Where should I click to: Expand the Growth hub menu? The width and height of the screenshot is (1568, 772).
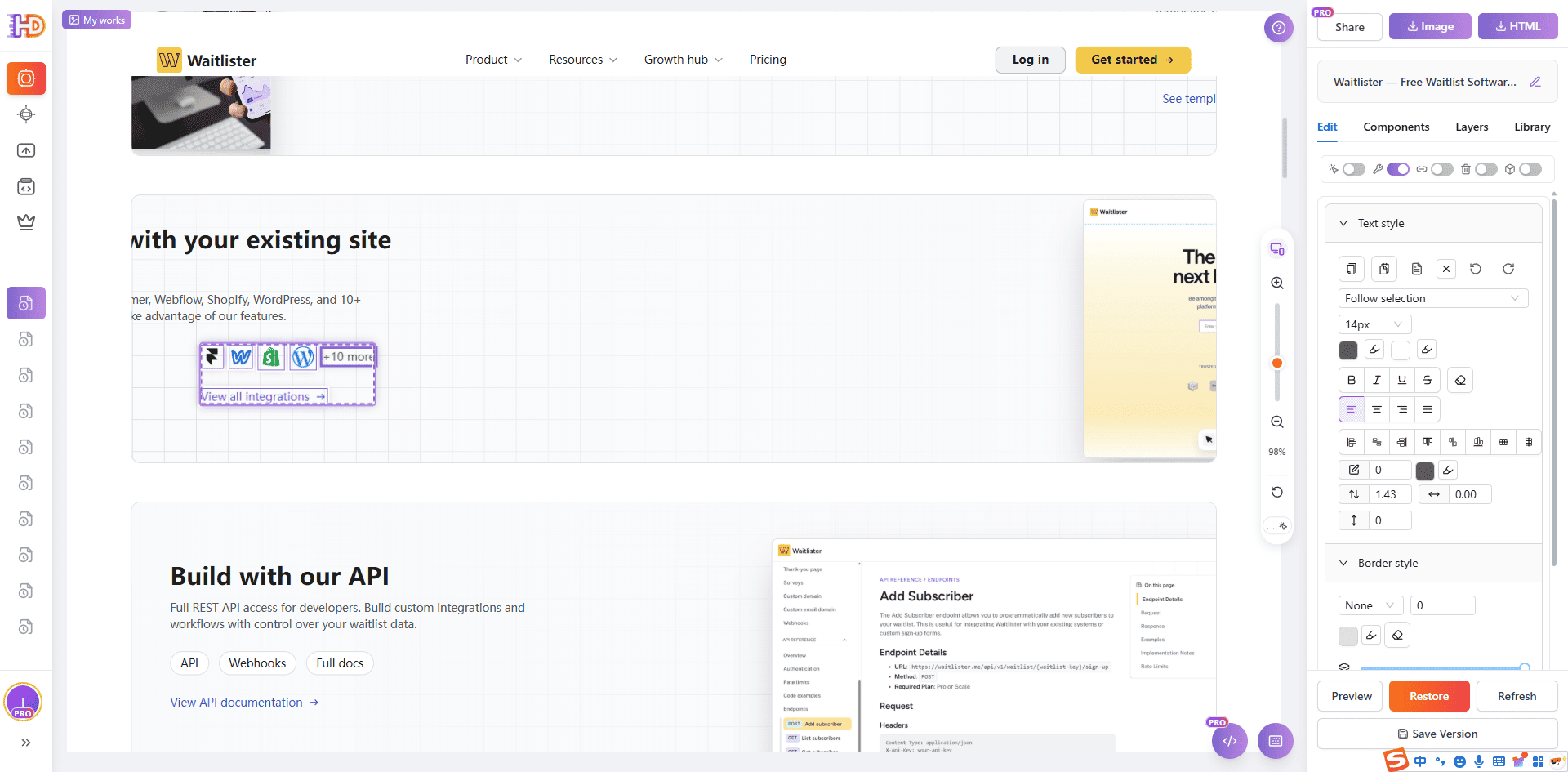[684, 60]
